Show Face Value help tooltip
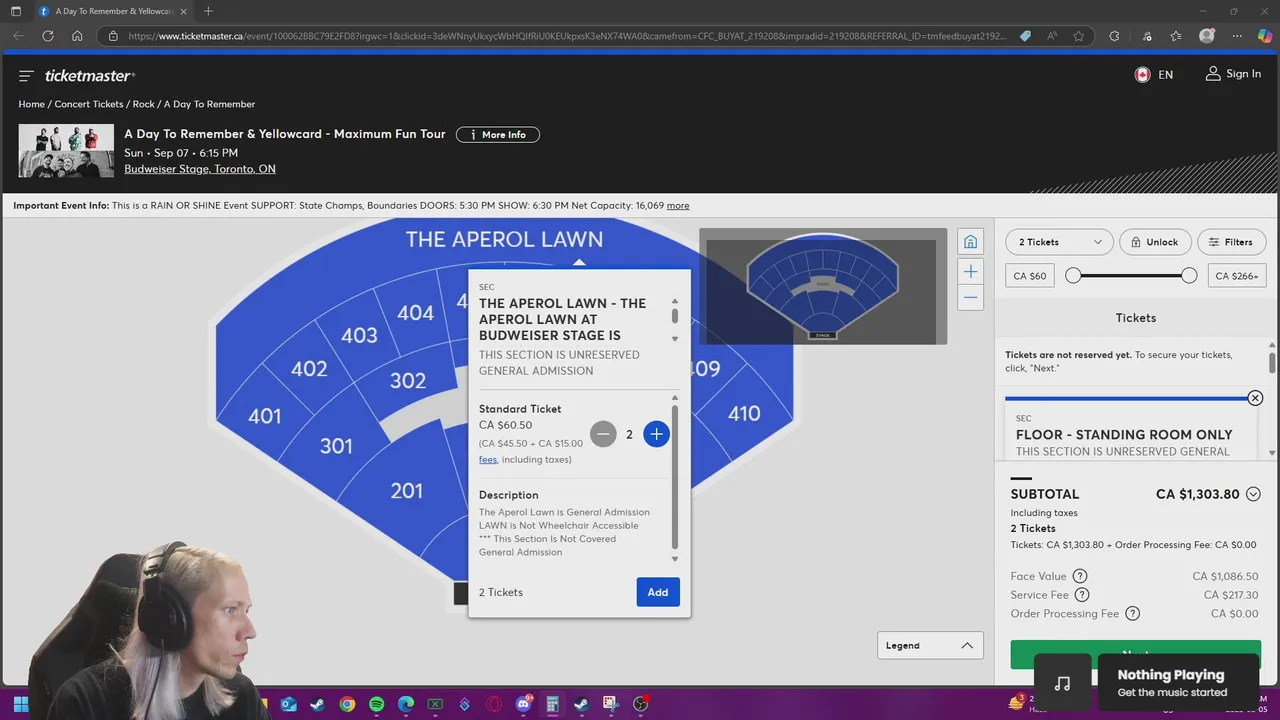 coord(1080,576)
